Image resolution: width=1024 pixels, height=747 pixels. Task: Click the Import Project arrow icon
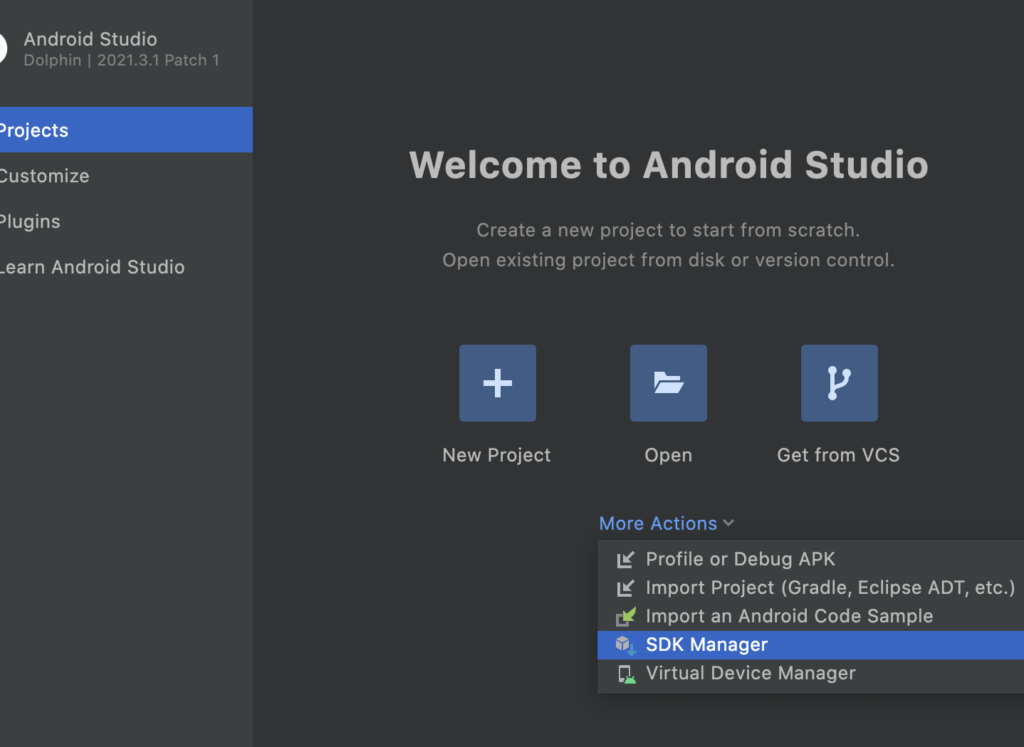625,588
